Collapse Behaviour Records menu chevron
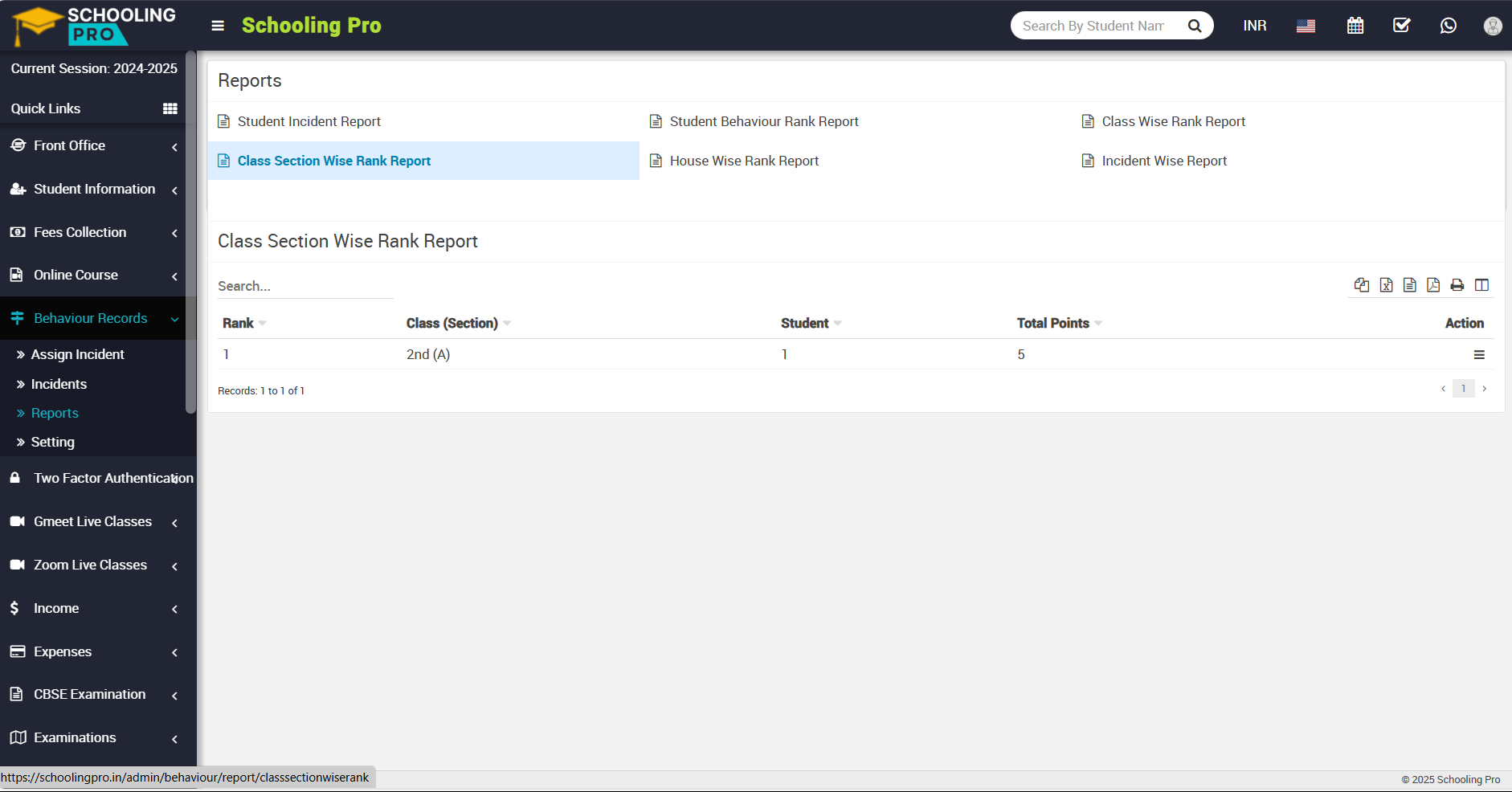Viewport: 1512px width, 792px height. tap(174, 319)
